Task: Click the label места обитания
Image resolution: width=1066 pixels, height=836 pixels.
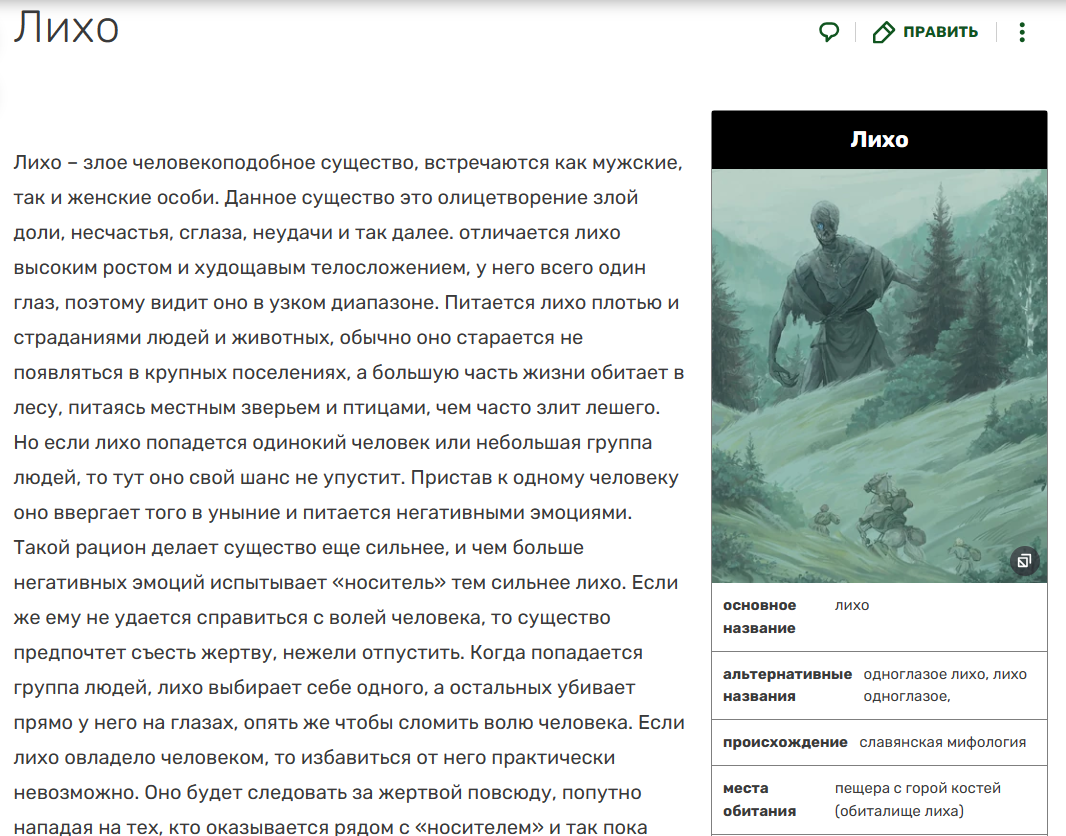Action: pyautogui.click(x=759, y=799)
